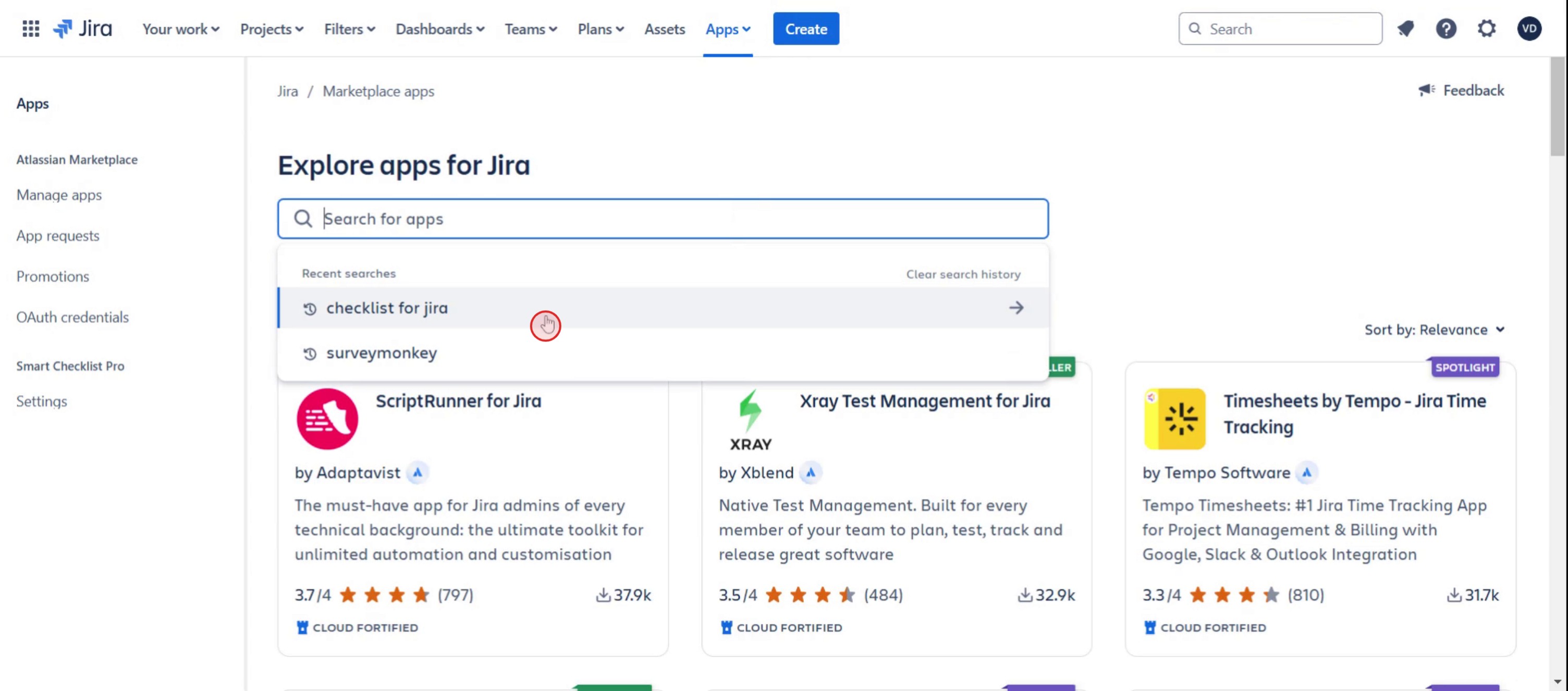The height and width of the screenshot is (691, 1568).
Task: Open the notifications icon
Action: click(x=1405, y=29)
